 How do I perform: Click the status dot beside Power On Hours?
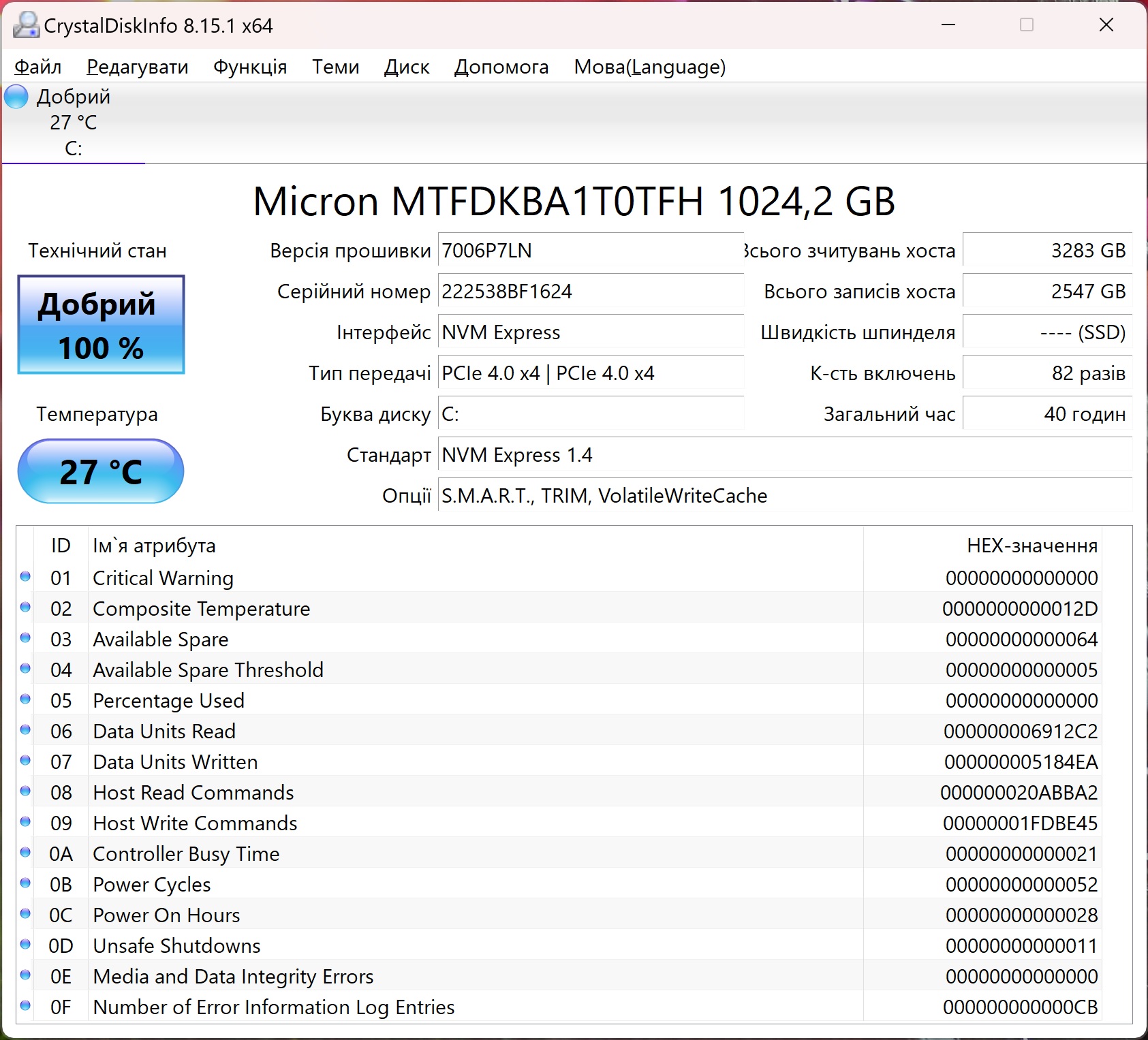coord(26,914)
